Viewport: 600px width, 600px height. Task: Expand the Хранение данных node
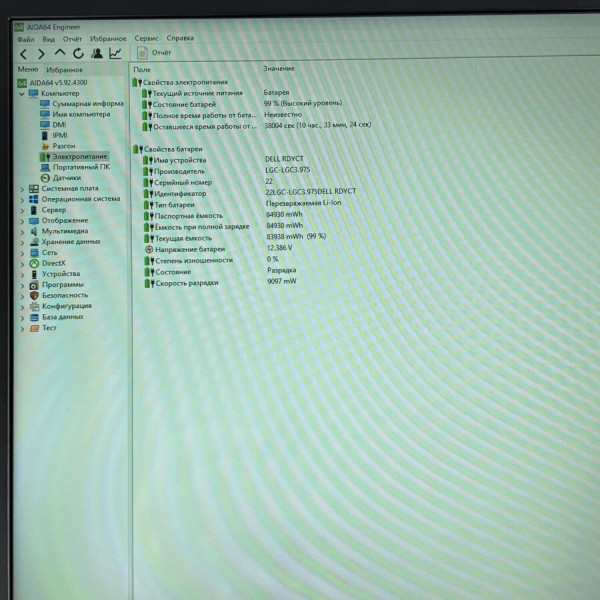tap(22, 243)
